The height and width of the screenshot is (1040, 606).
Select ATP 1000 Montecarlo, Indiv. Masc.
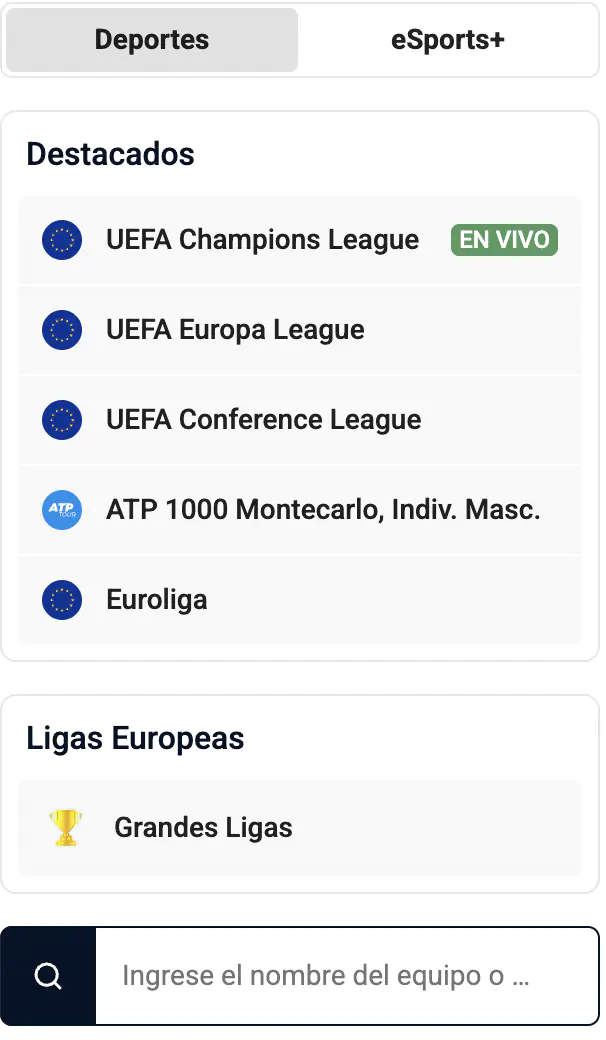point(323,510)
